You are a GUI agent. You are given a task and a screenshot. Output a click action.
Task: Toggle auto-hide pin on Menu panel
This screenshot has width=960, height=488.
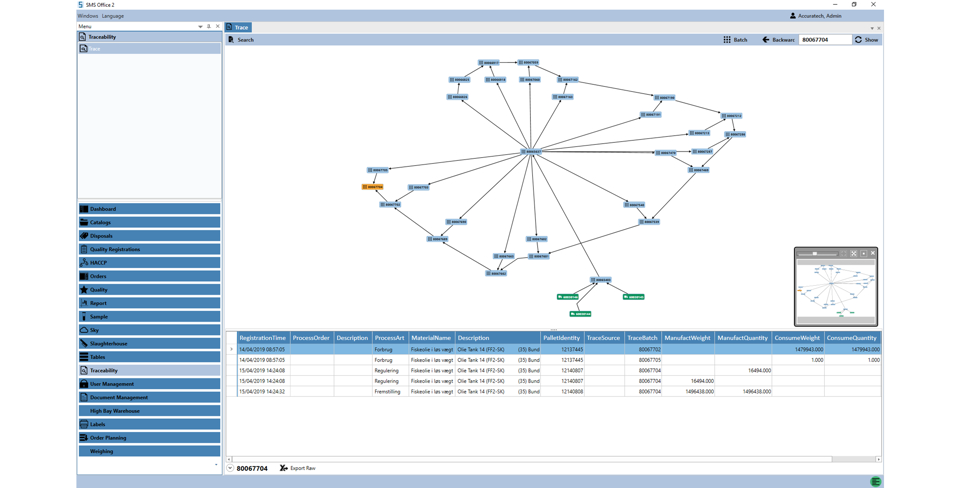[209, 27]
